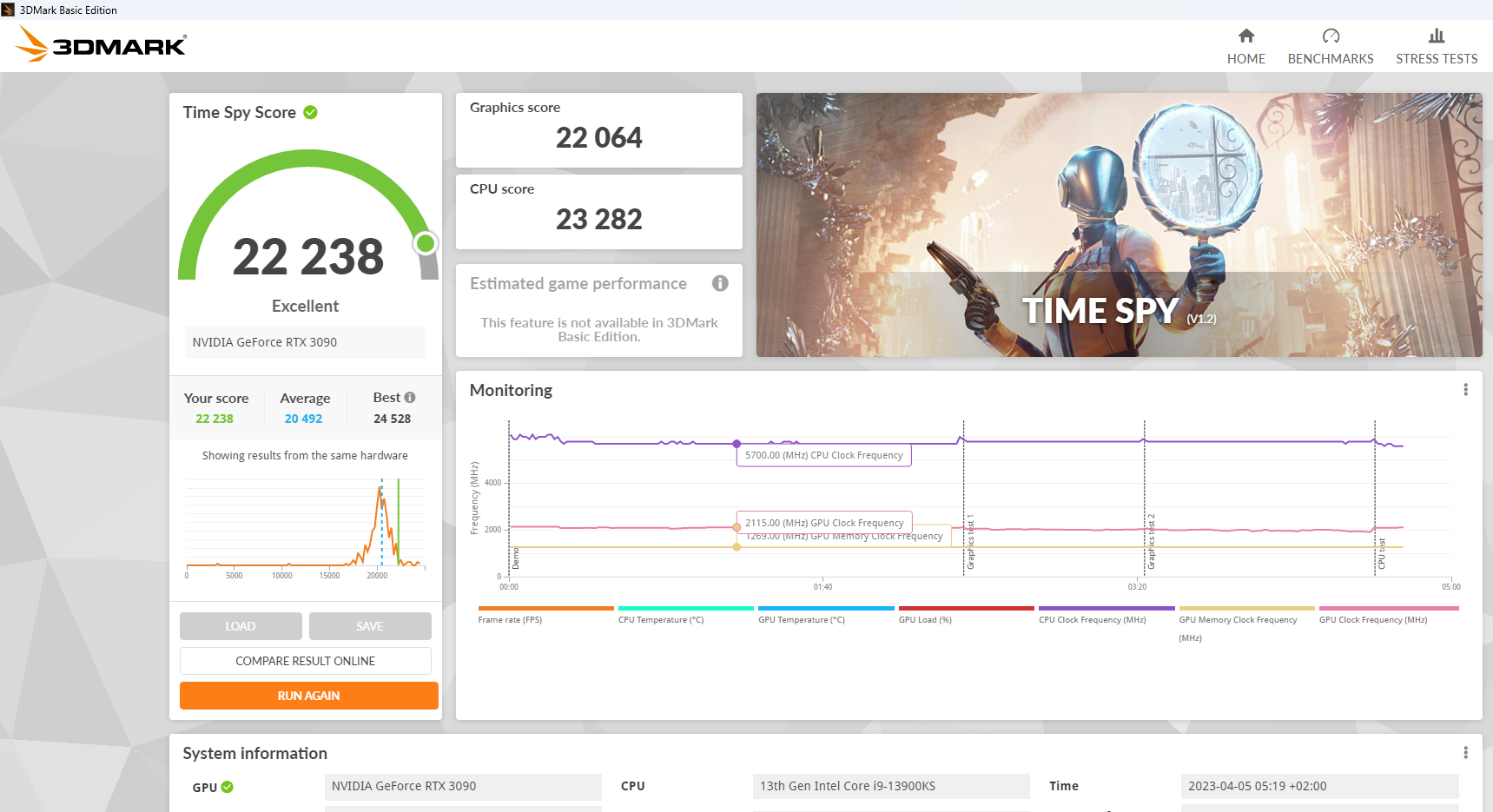Screen dimensions: 1493x812
Task: Click the Graphics score value 22 064
Action: (x=599, y=137)
